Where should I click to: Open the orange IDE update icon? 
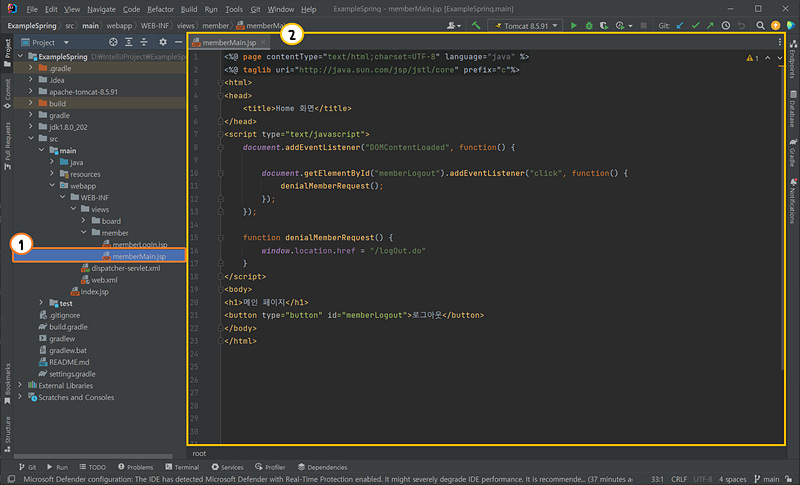[x=776, y=25]
